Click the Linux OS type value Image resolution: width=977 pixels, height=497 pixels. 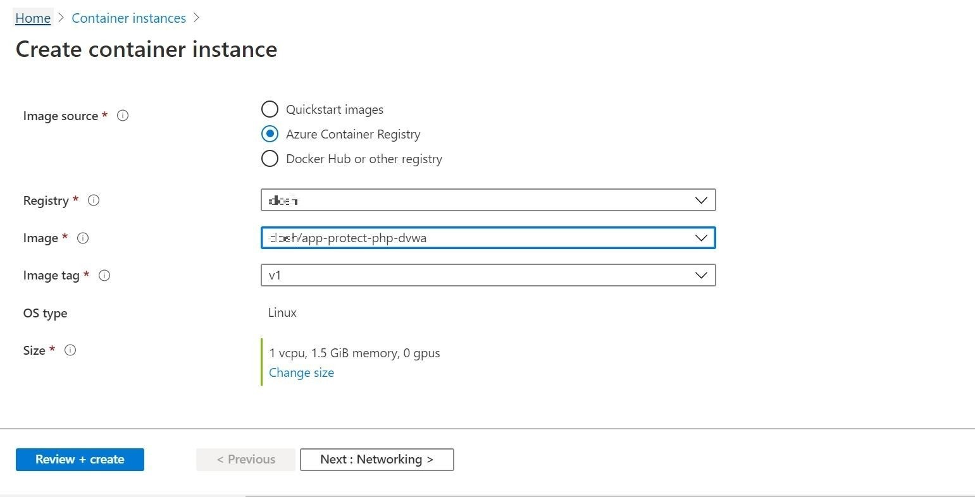coord(282,313)
